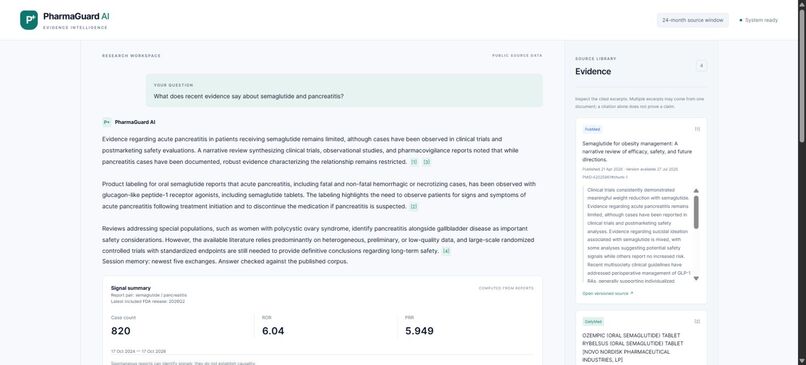
Task: Click the Source Library label
Action: tap(596, 59)
